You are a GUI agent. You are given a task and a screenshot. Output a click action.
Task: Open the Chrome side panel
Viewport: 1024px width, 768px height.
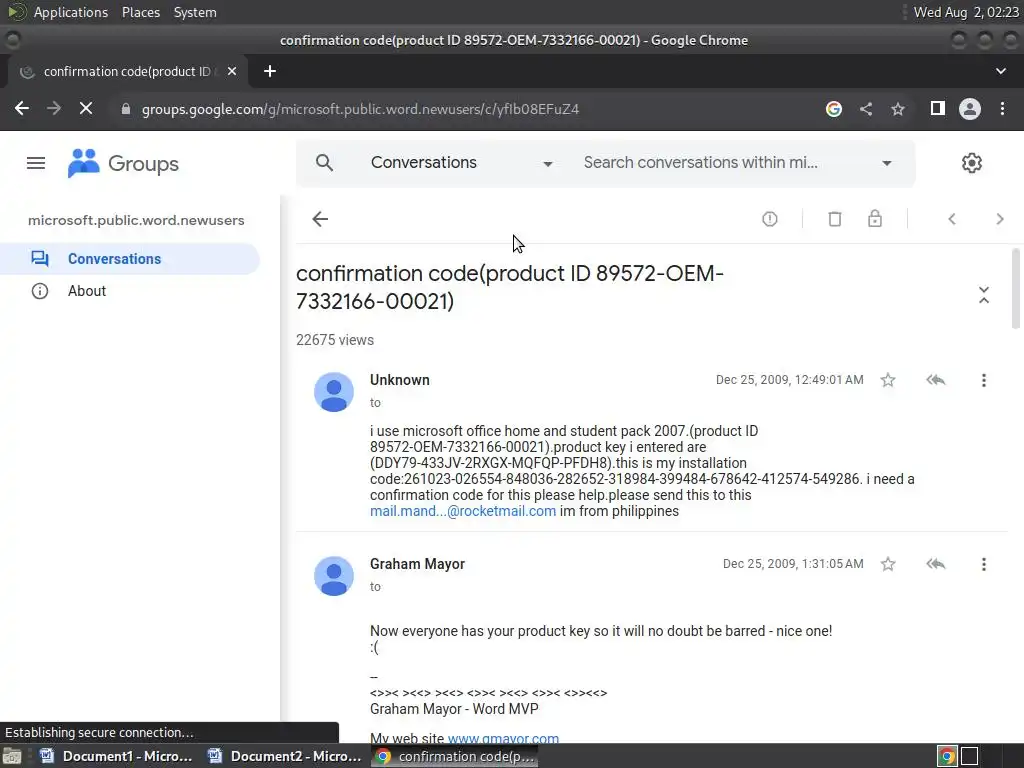(x=938, y=108)
